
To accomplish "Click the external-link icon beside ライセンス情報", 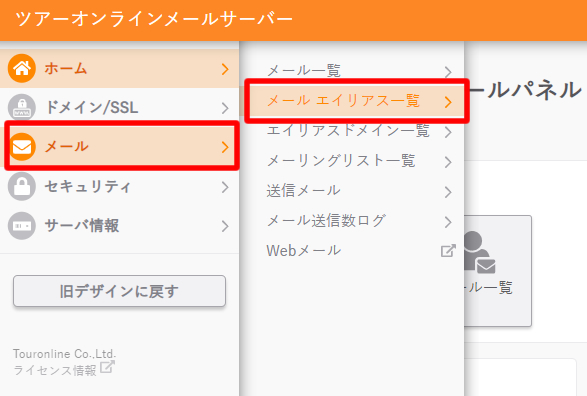I will click(107, 367).
